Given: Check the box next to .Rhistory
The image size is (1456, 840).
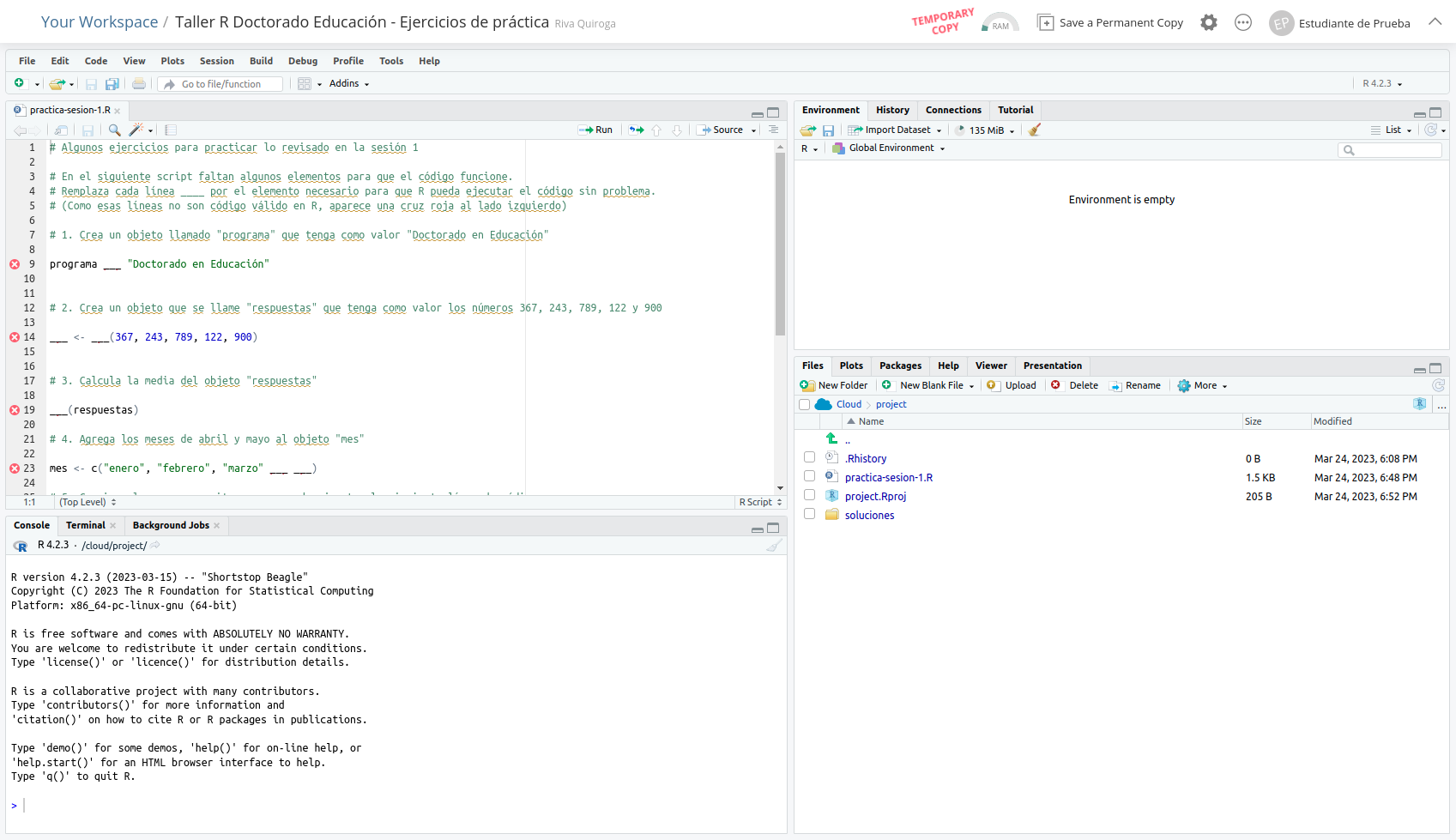Looking at the screenshot, I should click(x=809, y=458).
